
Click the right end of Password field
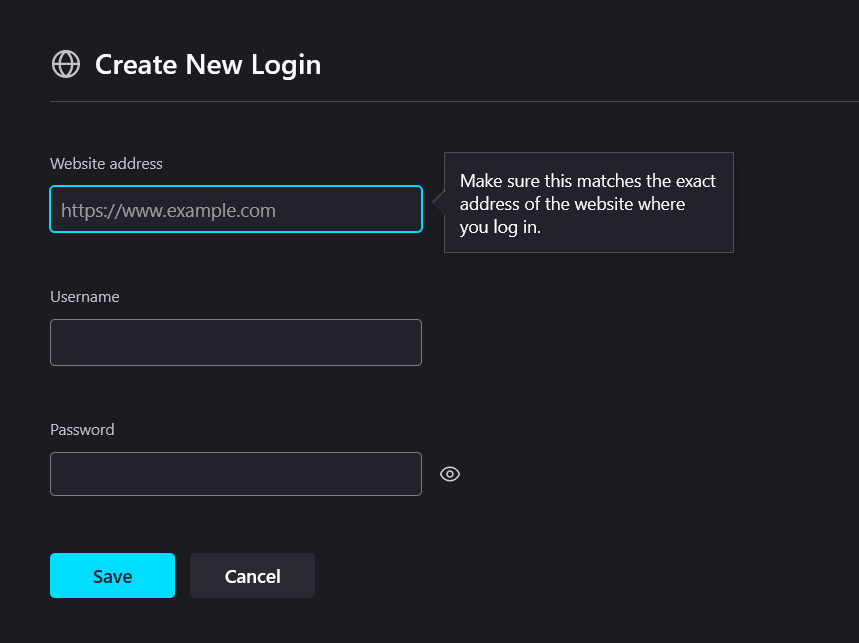point(405,474)
